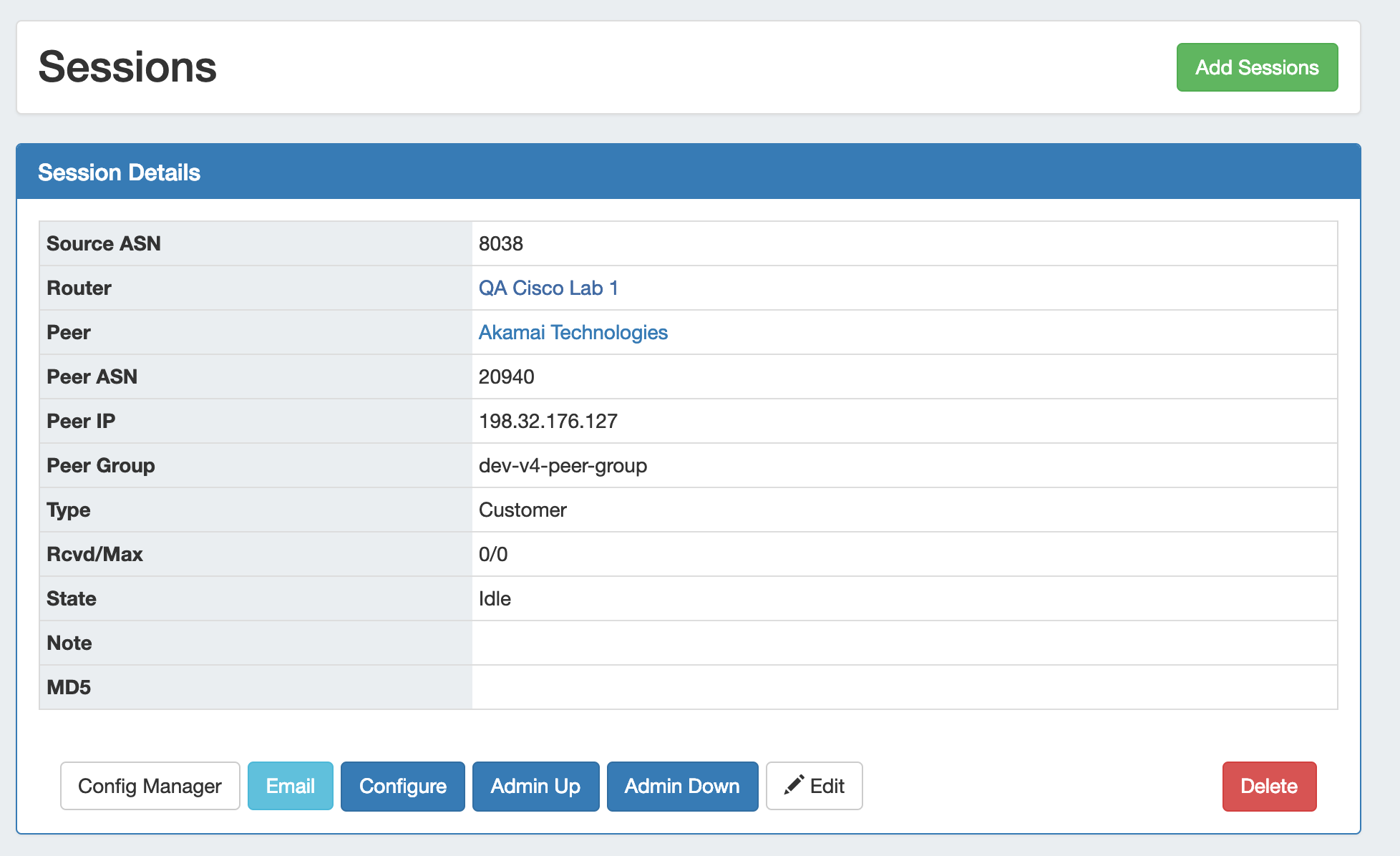The width and height of the screenshot is (1400, 856).
Task: Click the Email button
Action: tap(290, 786)
